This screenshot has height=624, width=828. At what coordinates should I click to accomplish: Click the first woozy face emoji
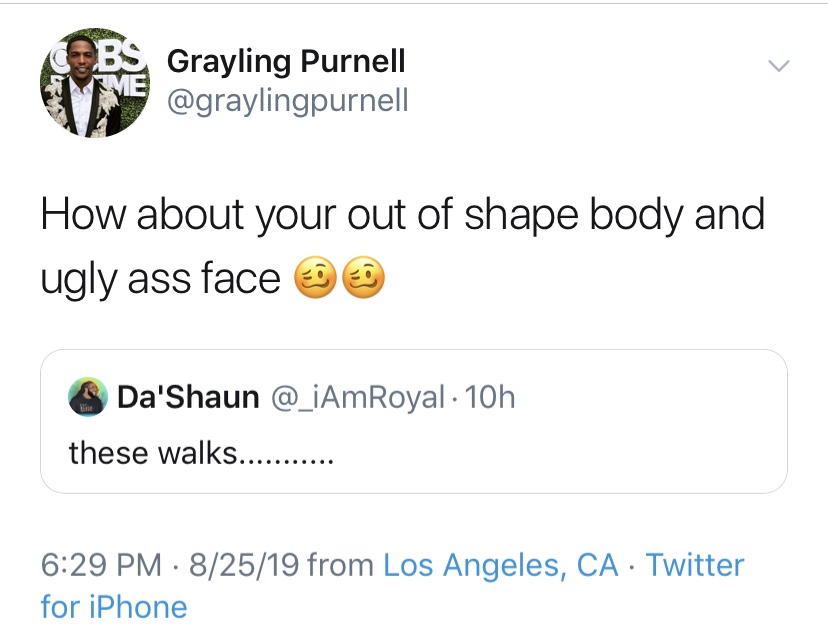pos(312,281)
